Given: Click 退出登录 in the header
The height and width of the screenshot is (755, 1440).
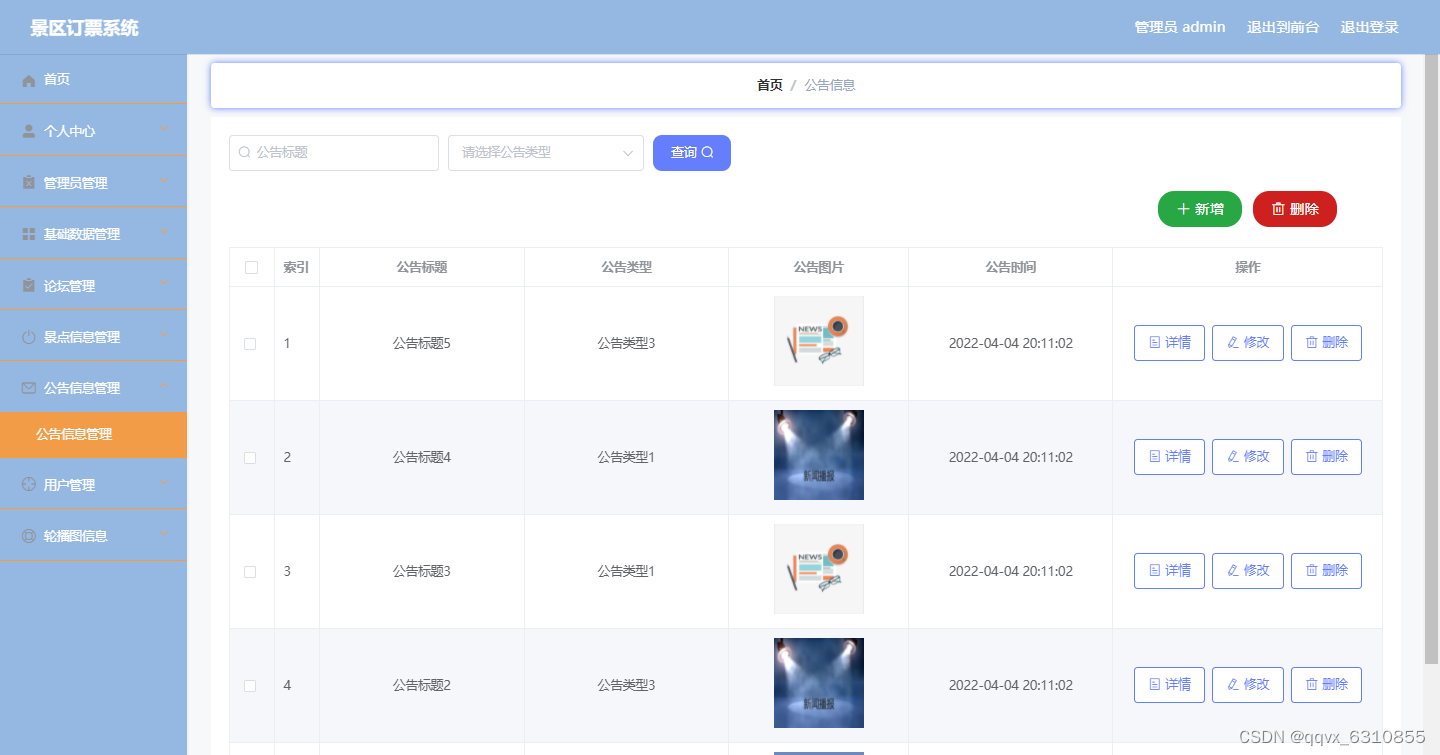Looking at the screenshot, I should click(1370, 27).
